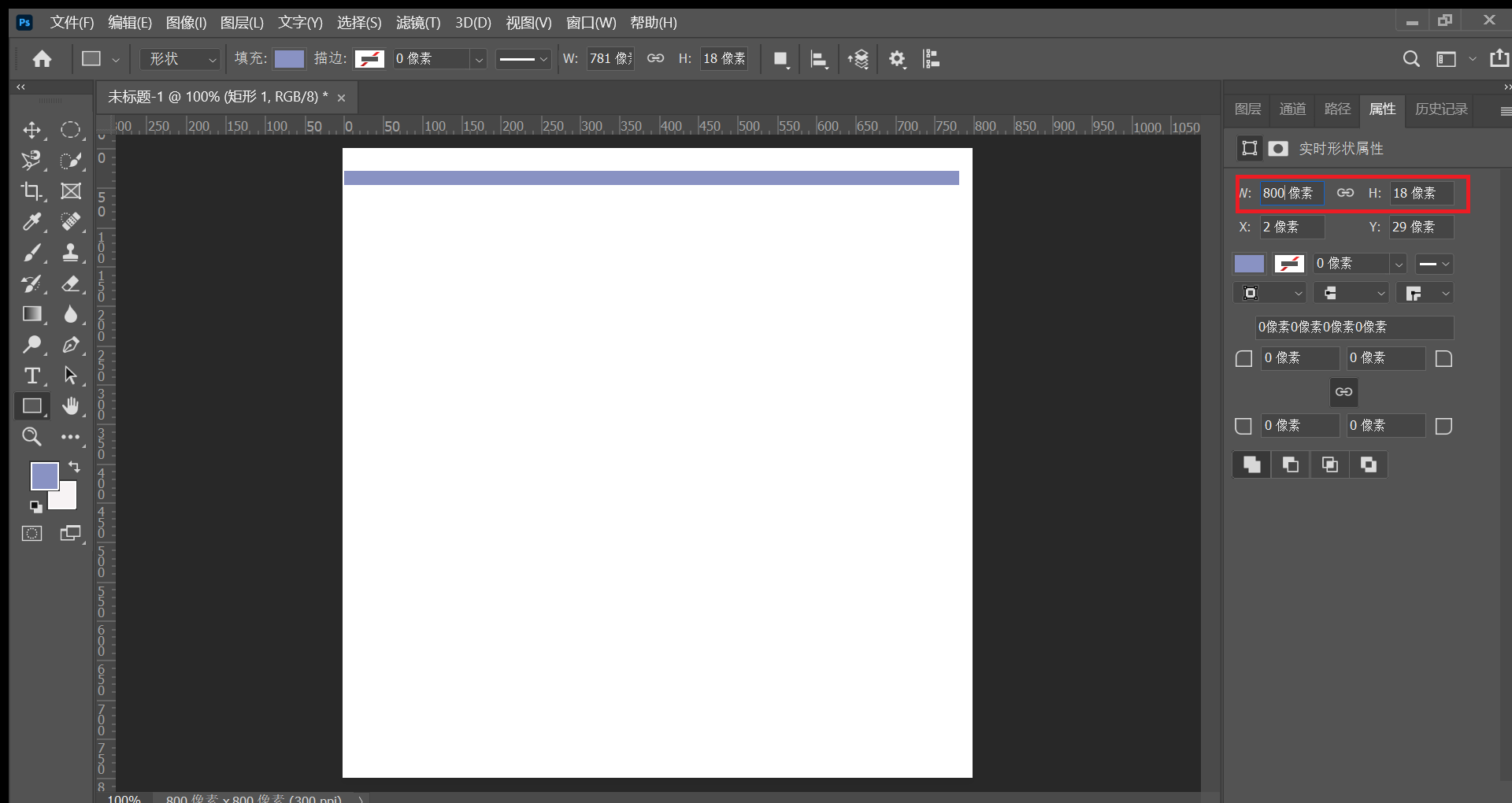
Task: Select the Pen tool
Action: pos(71,345)
